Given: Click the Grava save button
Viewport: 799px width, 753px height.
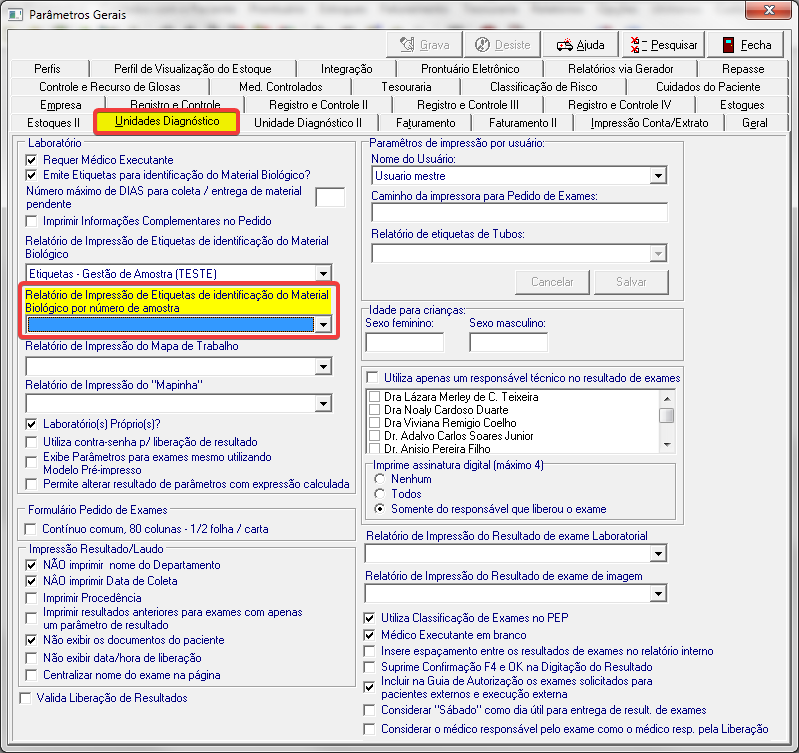Looking at the screenshot, I should 424,45.
